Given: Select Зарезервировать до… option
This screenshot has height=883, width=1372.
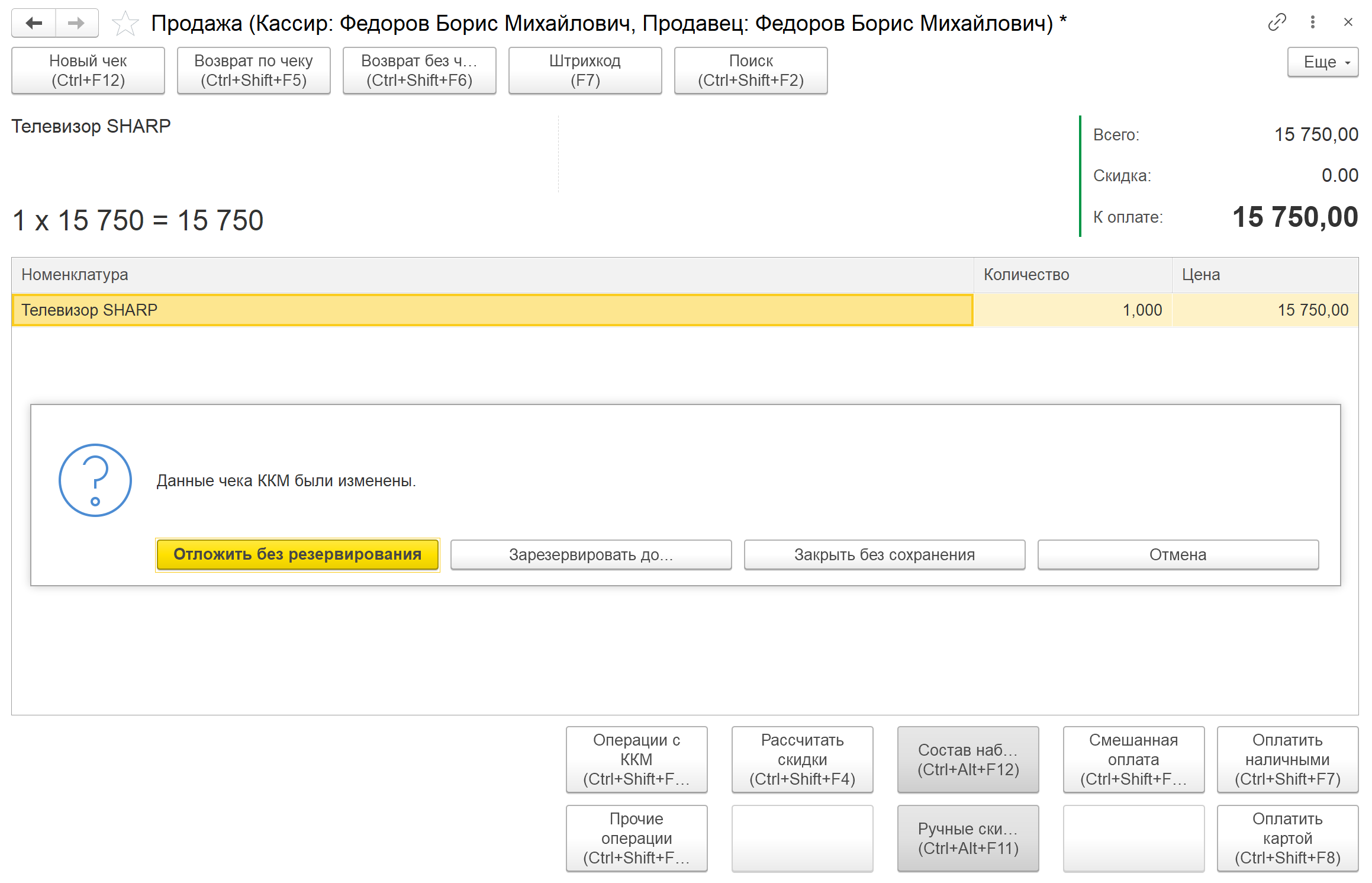Looking at the screenshot, I should point(591,554).
